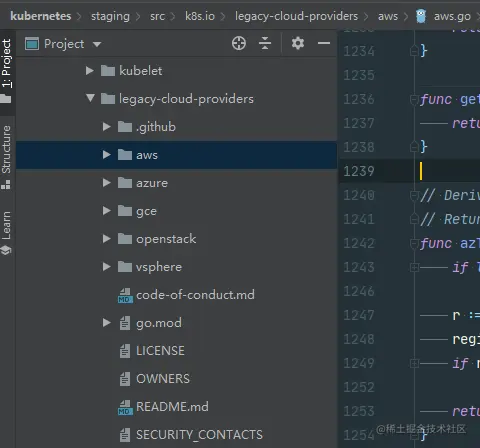Click the code-of-conduct.md markdown file icon
This screenshot has width=480, height=448.
pyautogui.click(x=125, y=295)
